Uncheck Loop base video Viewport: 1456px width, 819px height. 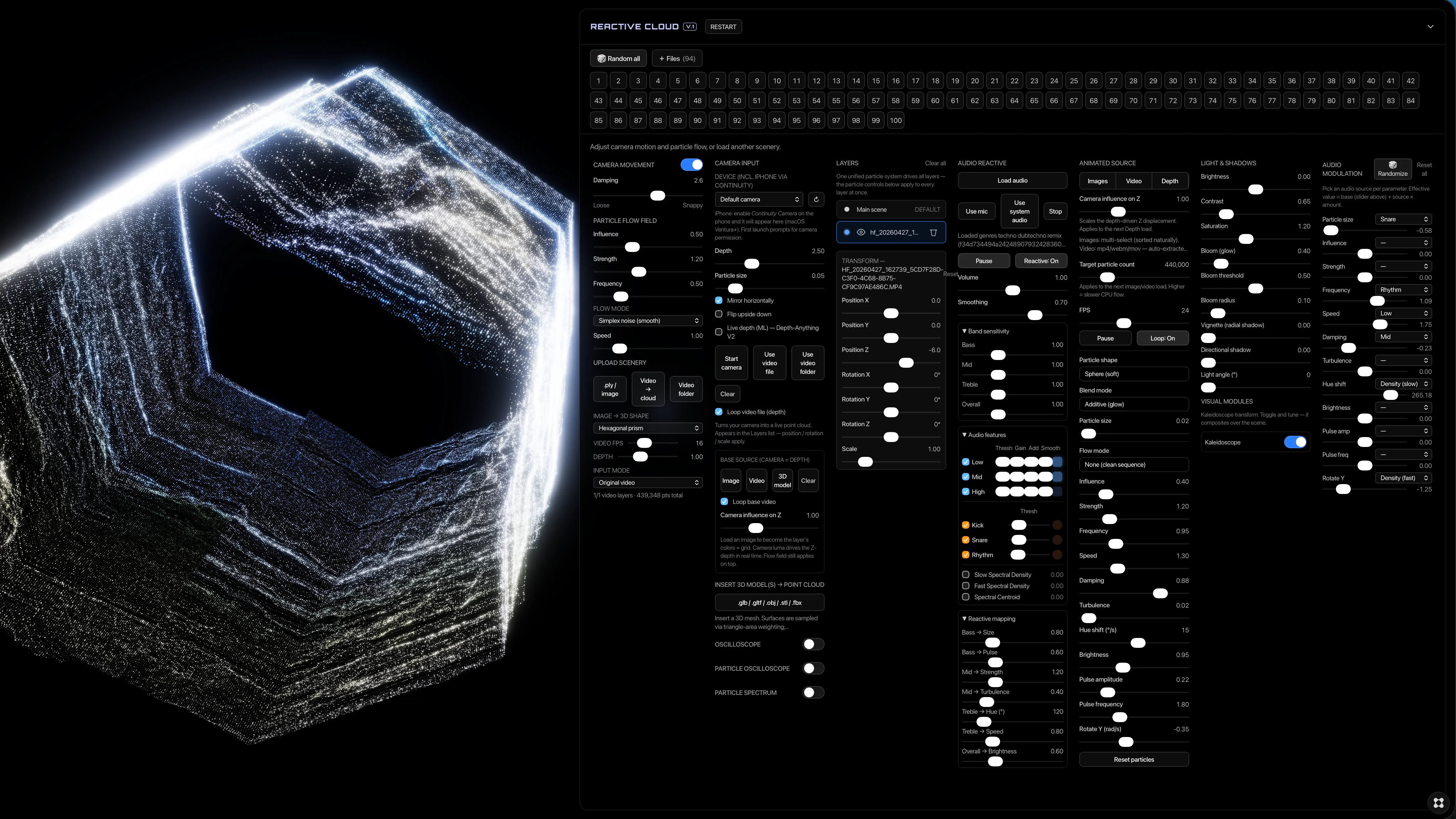[725, 501]
